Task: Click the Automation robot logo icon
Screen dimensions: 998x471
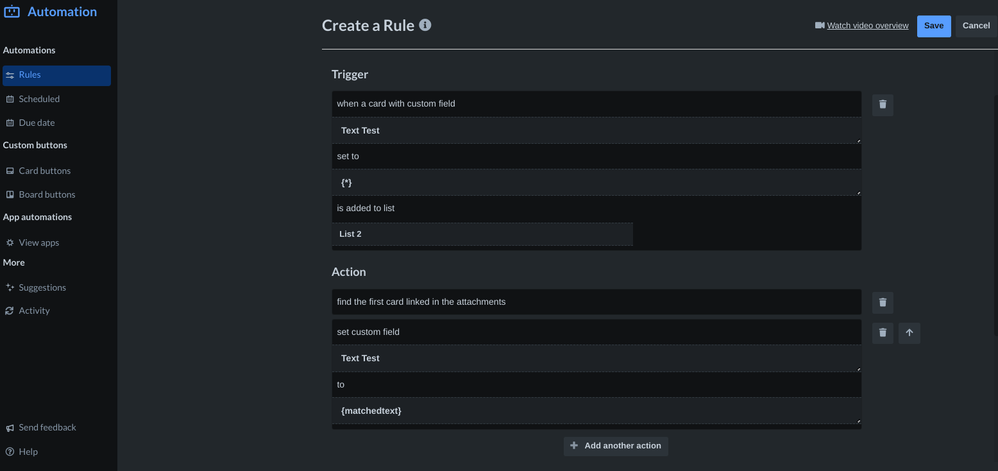Action: pyautogui.click(x=12, y=12)
